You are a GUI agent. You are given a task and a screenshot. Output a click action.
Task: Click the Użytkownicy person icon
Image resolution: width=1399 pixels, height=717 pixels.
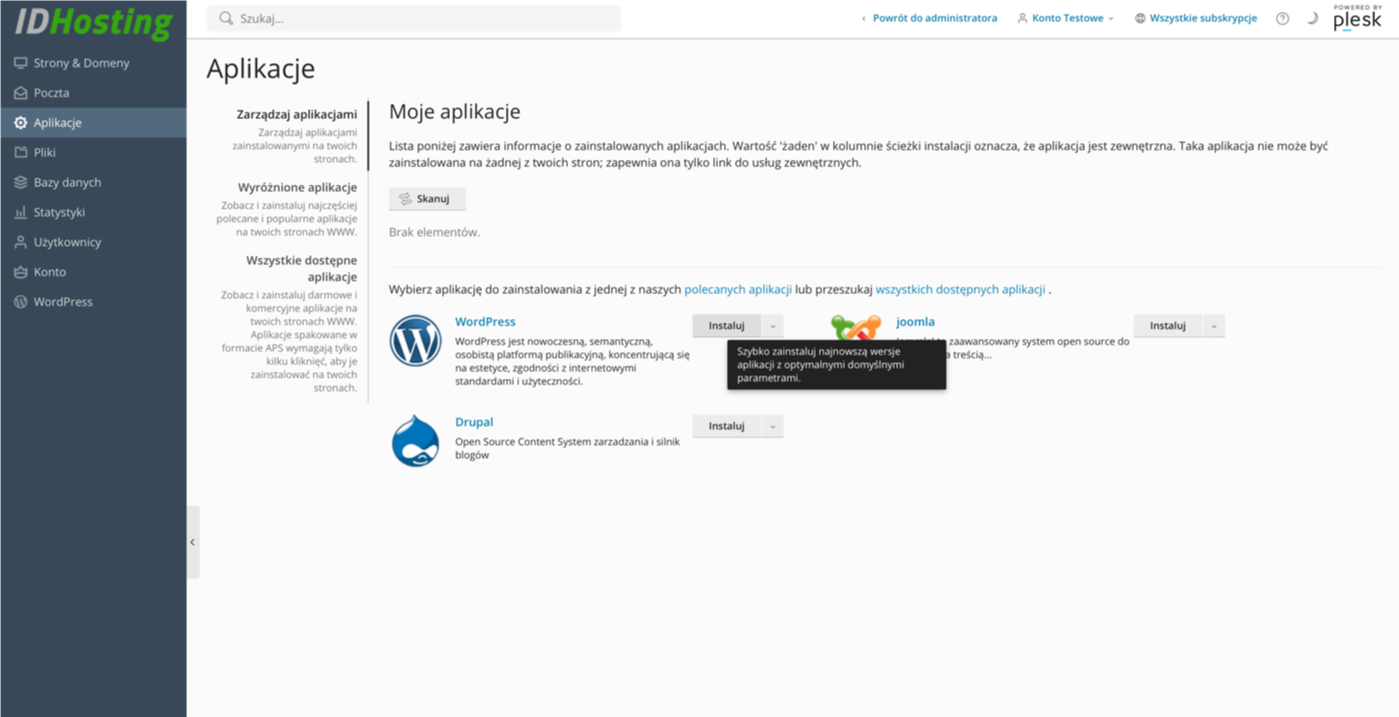(21, 242)
